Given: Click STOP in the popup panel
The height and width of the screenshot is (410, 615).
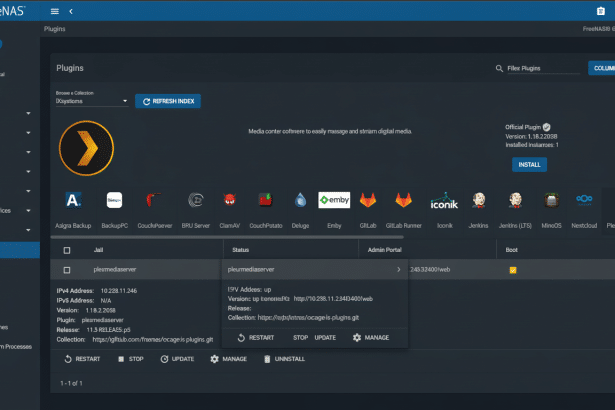Looking at the screenshot, I should [300, 338].
